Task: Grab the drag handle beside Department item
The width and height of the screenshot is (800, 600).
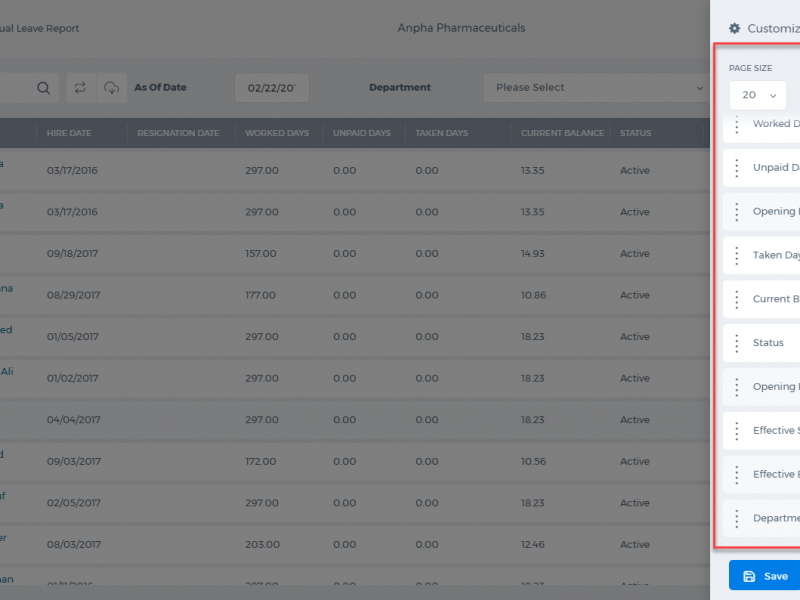Action: pyautogui.click(x=737, y=518)
